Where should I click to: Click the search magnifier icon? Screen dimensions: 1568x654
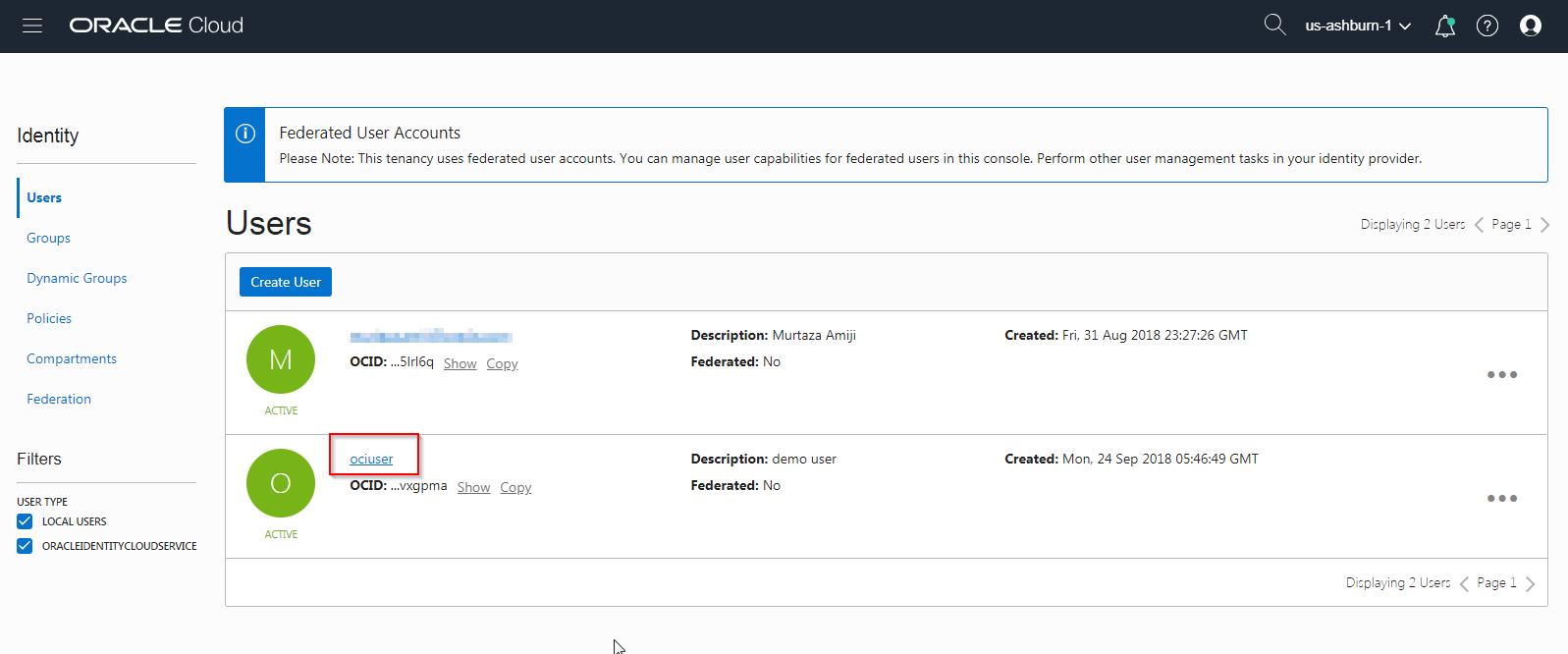pyautogui.click(x=1274, y=25)
